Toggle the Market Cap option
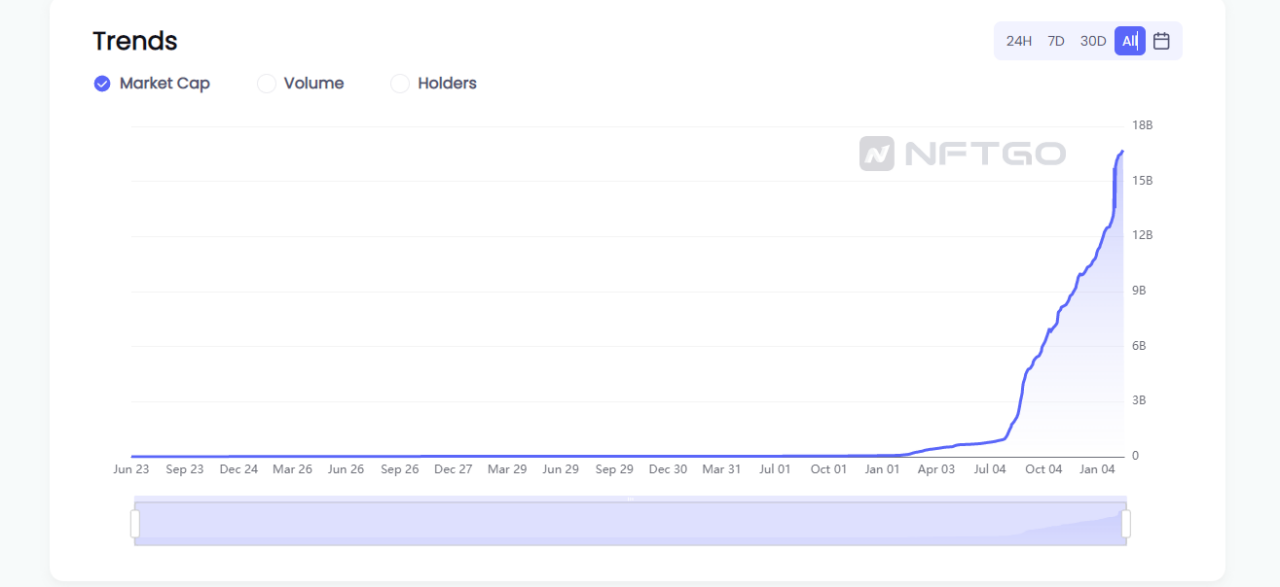Image resolution: width=1280 pixels, height=587 pixels. tap(152, 84)
